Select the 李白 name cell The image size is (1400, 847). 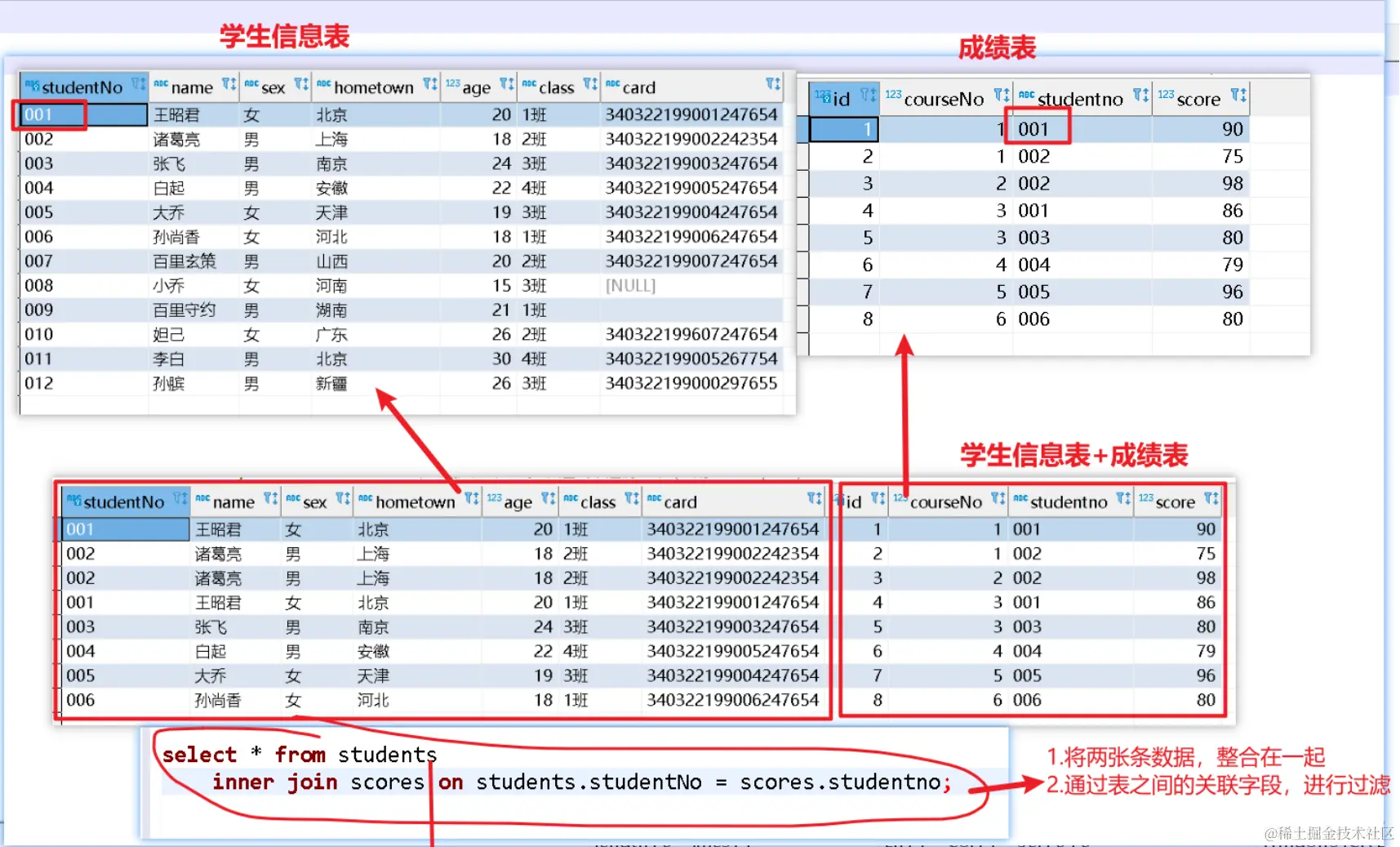(169, 359)
